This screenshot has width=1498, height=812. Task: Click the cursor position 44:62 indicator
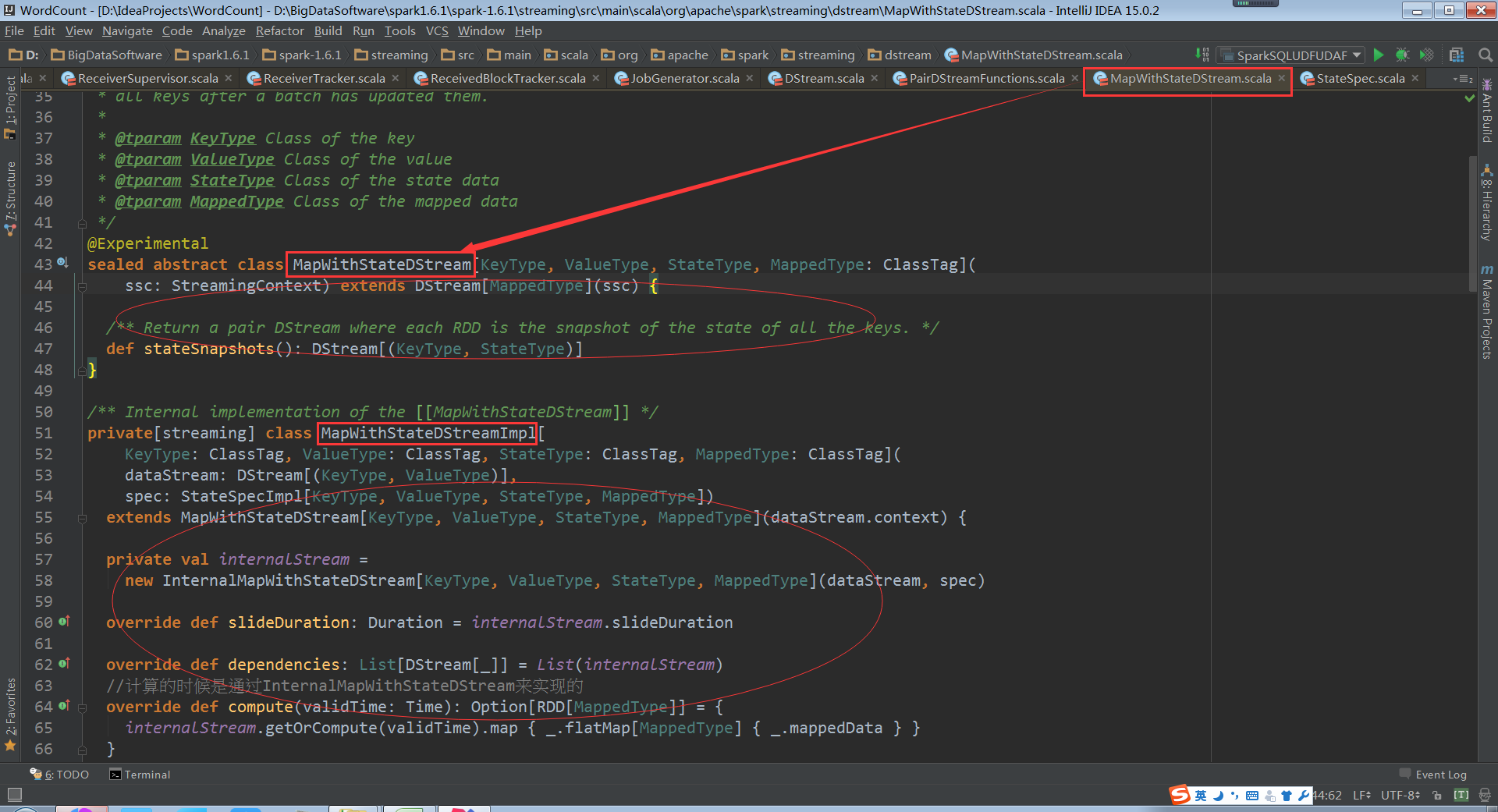pos(1326,795)
